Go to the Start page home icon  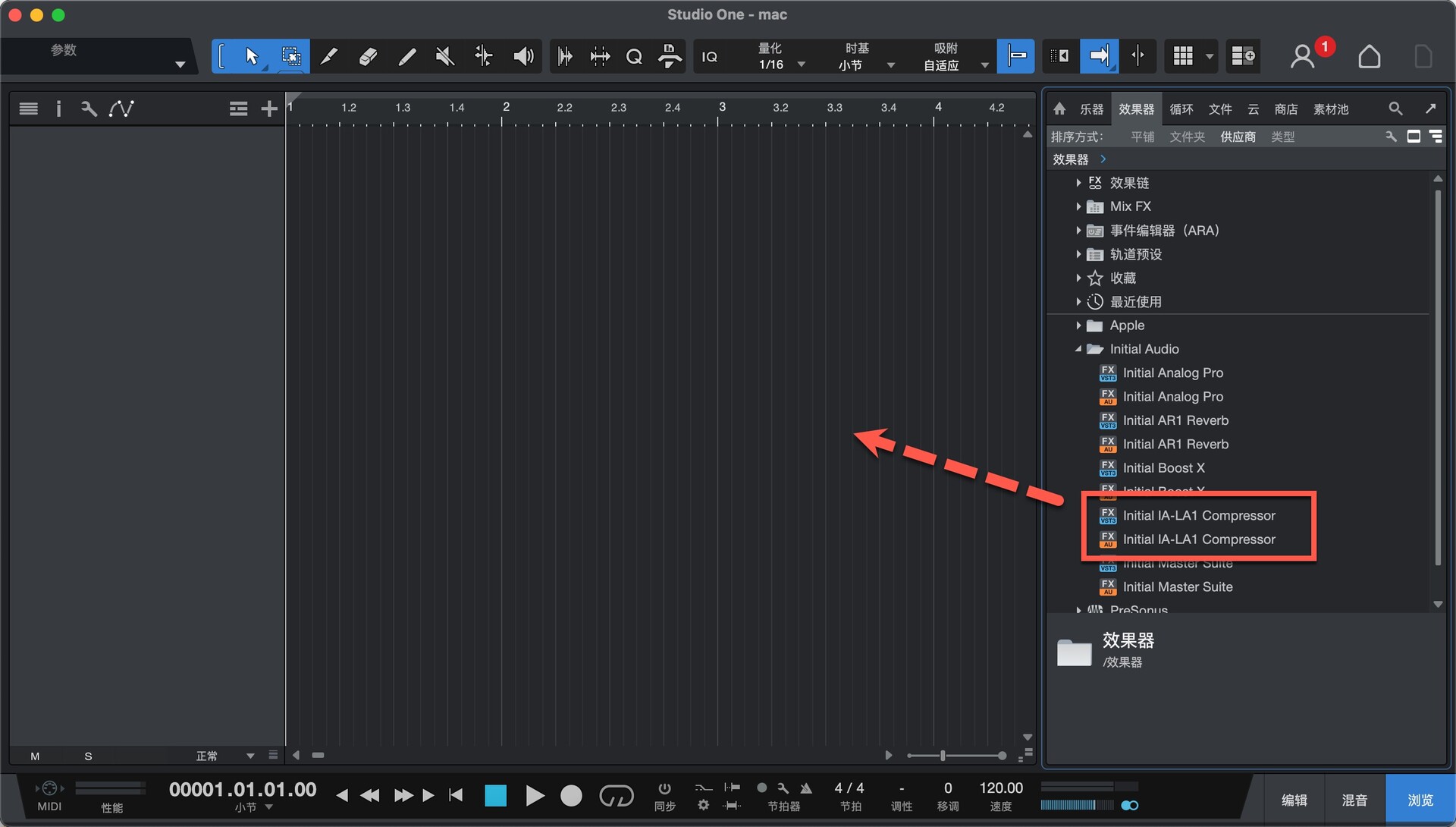(1369, 56)
